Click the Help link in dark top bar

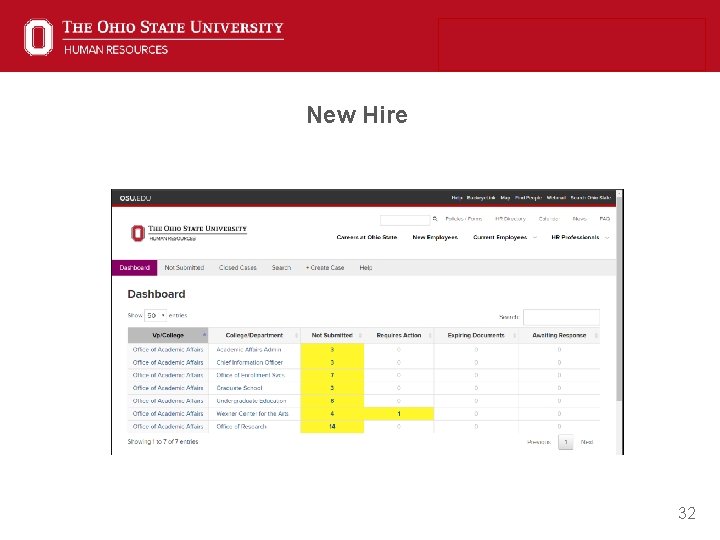(x=456, y=198)
